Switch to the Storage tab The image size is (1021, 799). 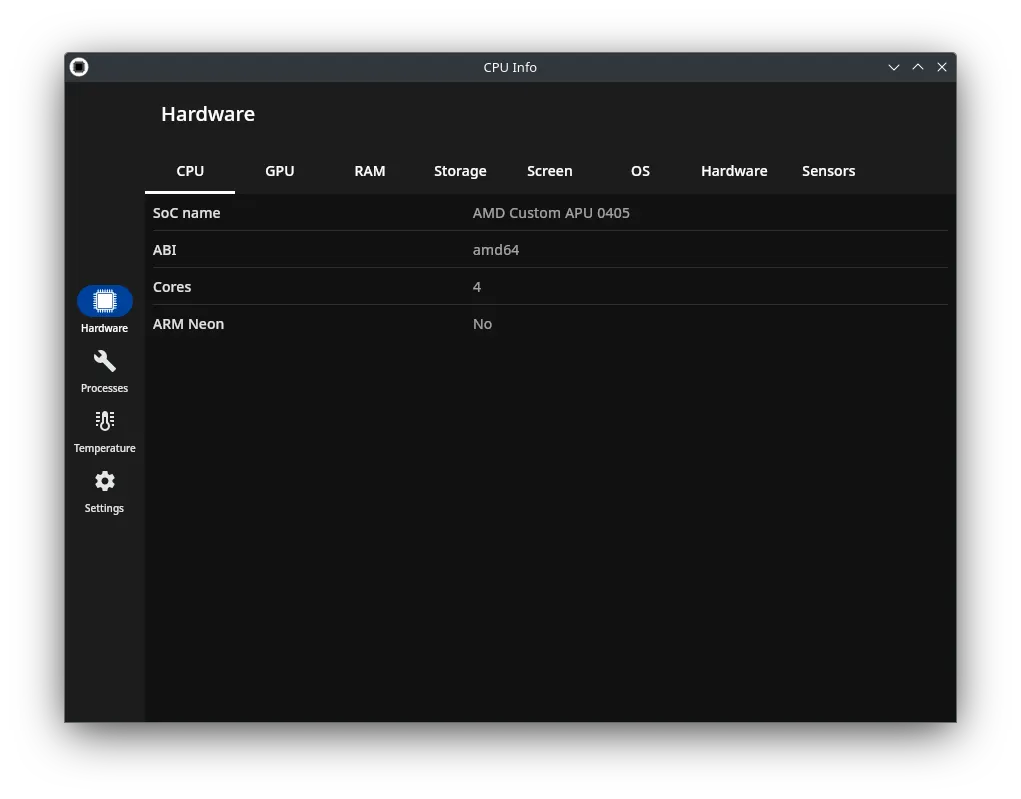pos(460,171)
